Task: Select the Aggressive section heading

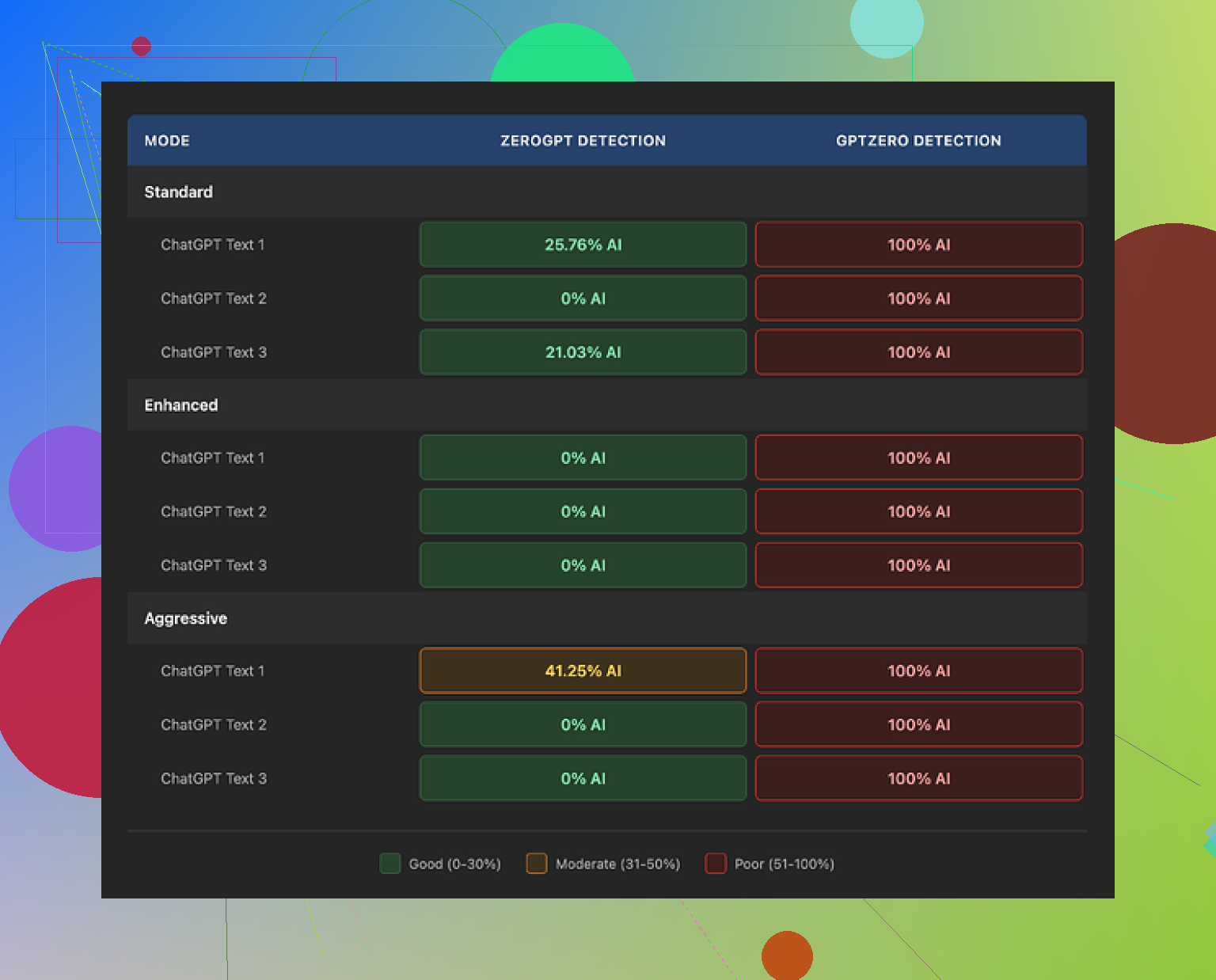Action: point(185,618)
